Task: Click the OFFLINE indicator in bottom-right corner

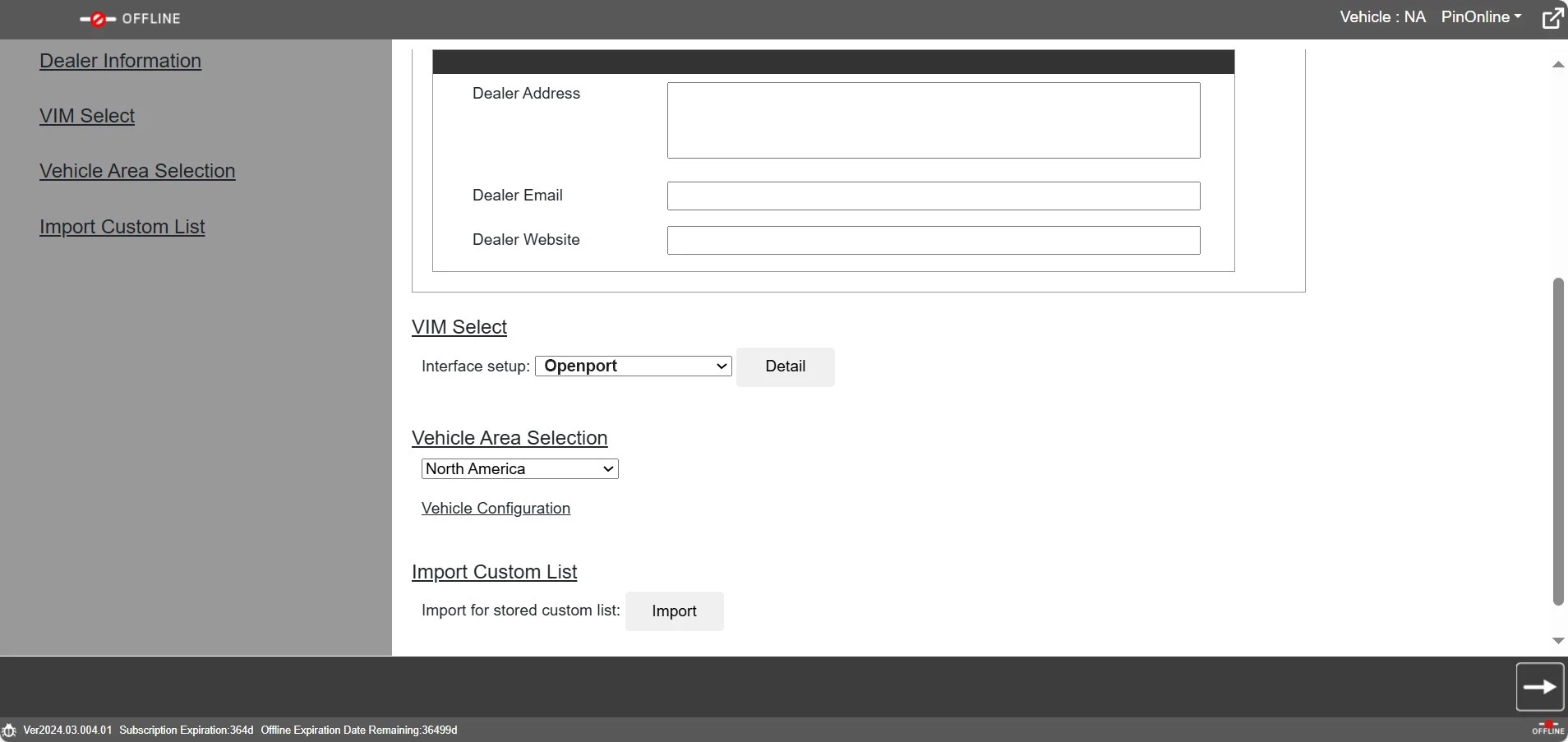Action: (x=1547, y=729)
